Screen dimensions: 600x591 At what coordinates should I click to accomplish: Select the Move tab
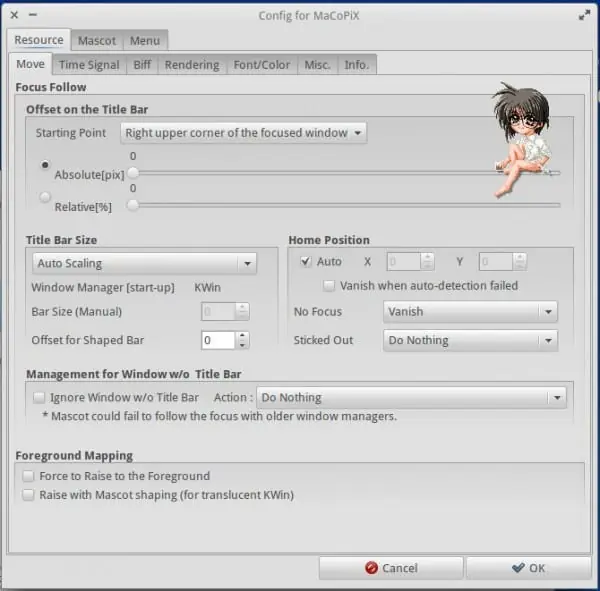click(x=31, y=64)
